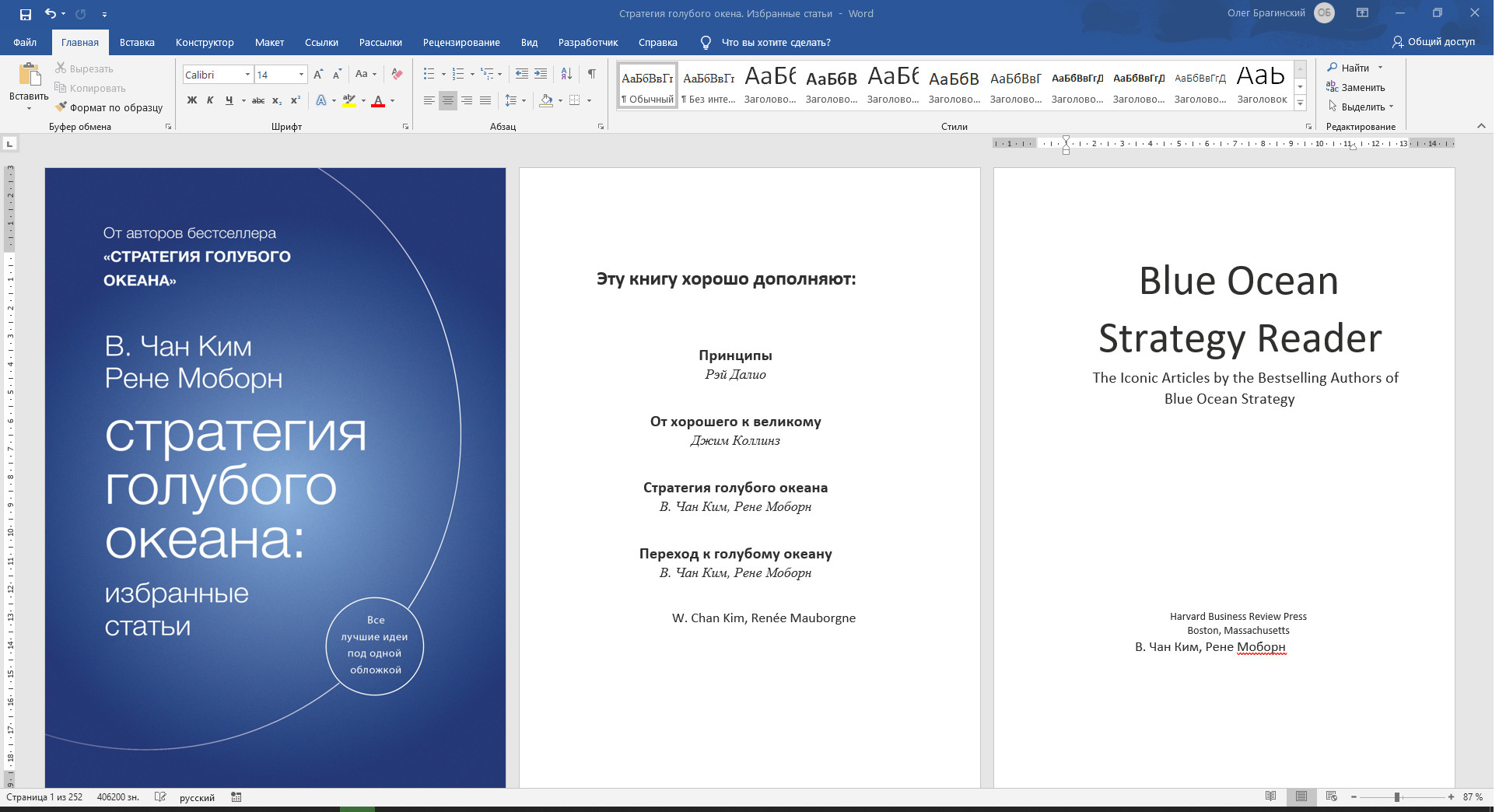The image size is (1499, 812).
Task: Increase indent of the paragraph
Action: tap(541, 75)
